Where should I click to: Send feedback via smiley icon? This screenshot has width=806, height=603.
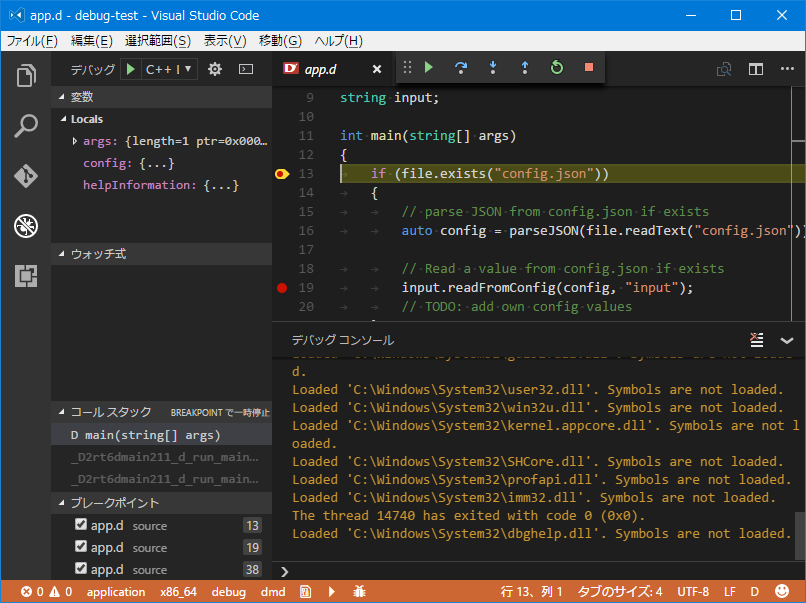click(x=782, y=592)
